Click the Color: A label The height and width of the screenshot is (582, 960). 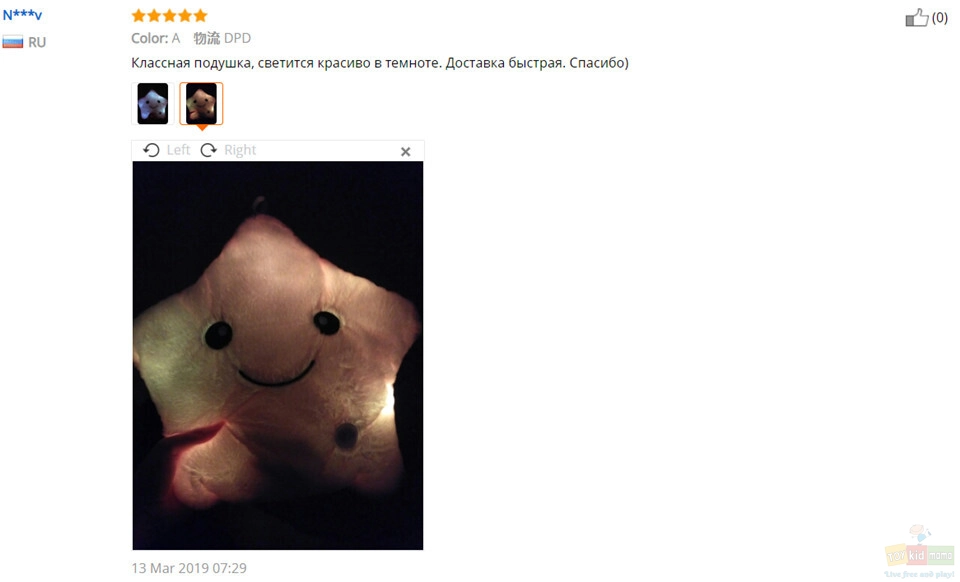coord(156,38)
